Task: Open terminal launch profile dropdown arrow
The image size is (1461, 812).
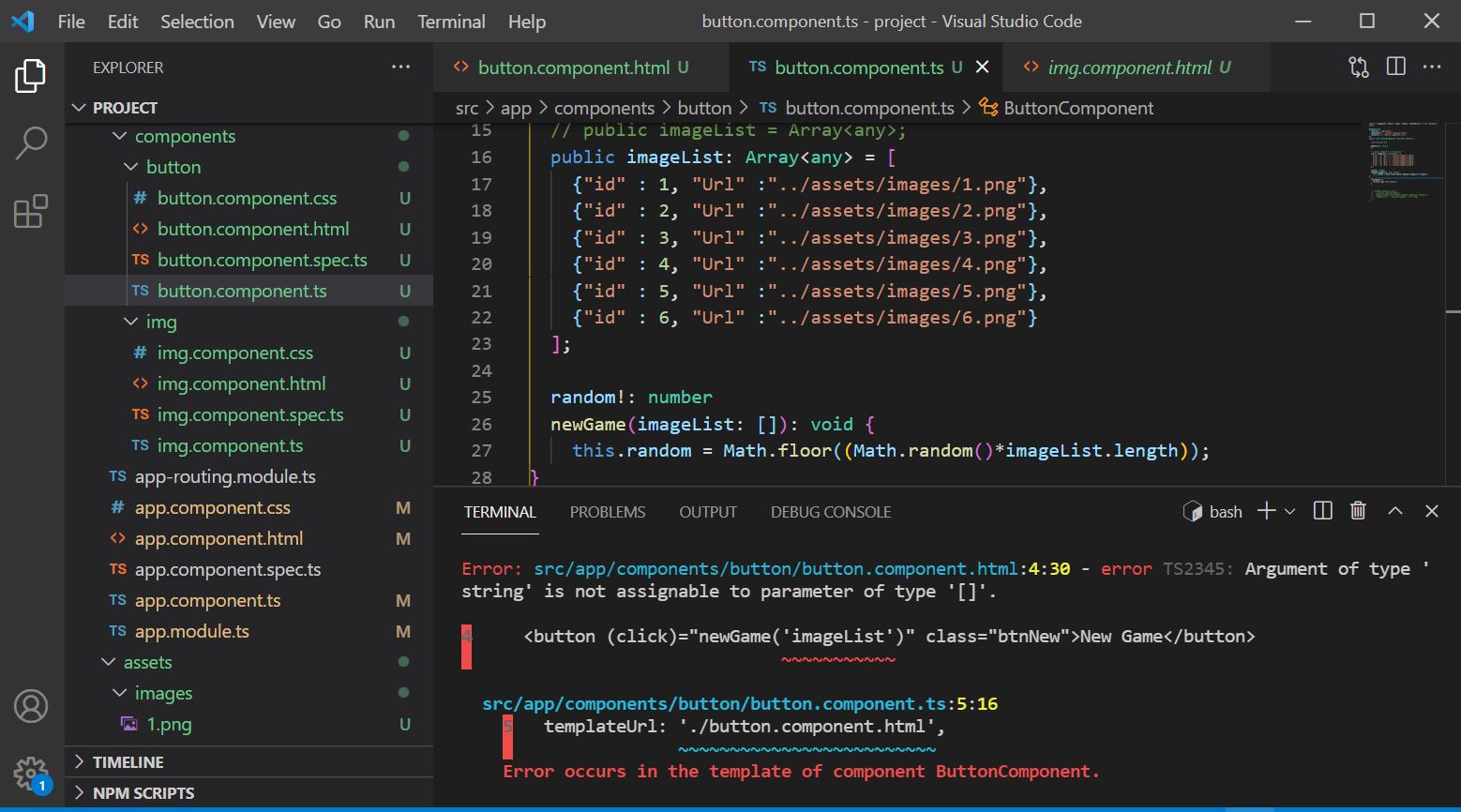Action: pyautogui.click(x=1289, y=511)
